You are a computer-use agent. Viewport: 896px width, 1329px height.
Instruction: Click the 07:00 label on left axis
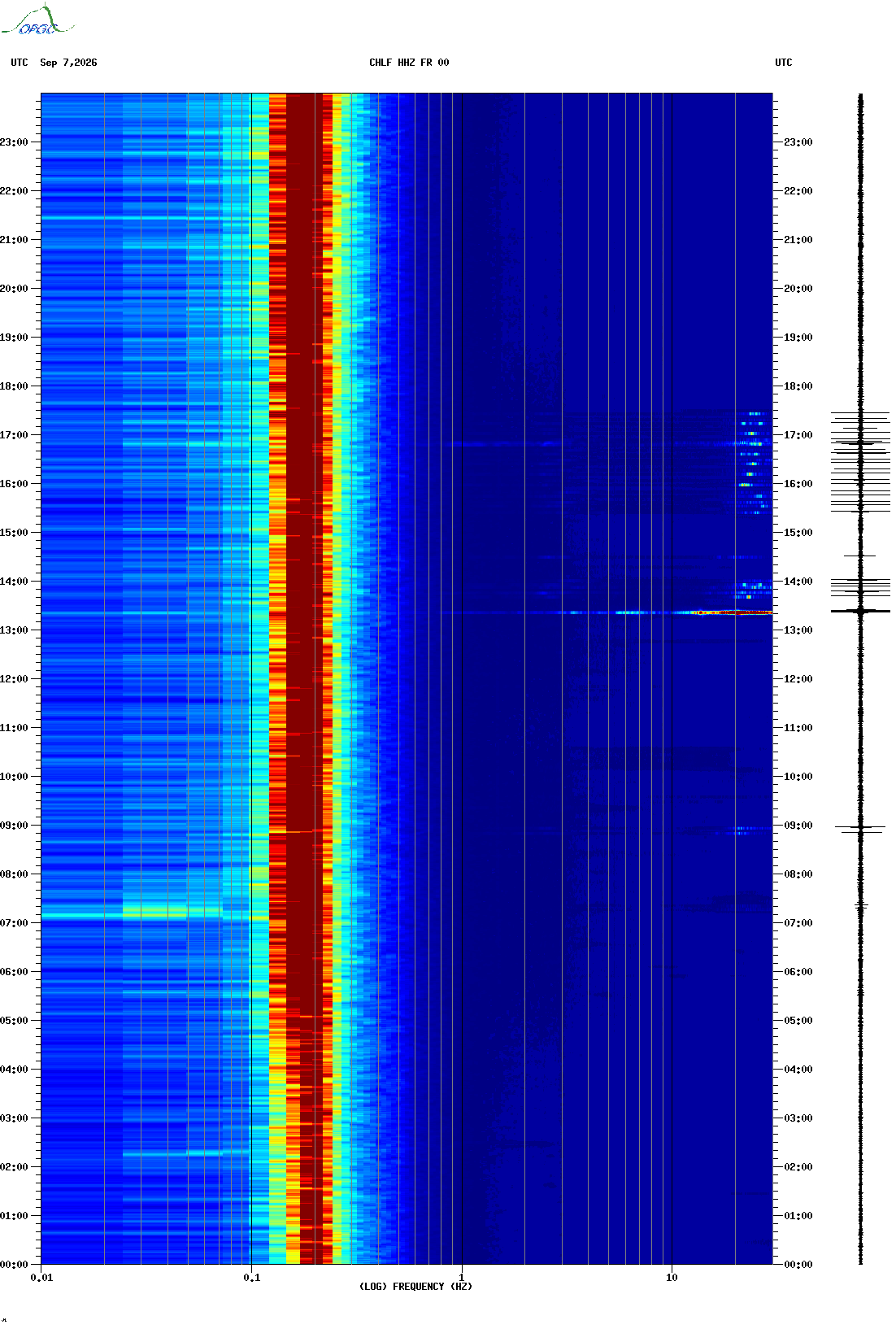pyautogui.click(x=14, y=923)
